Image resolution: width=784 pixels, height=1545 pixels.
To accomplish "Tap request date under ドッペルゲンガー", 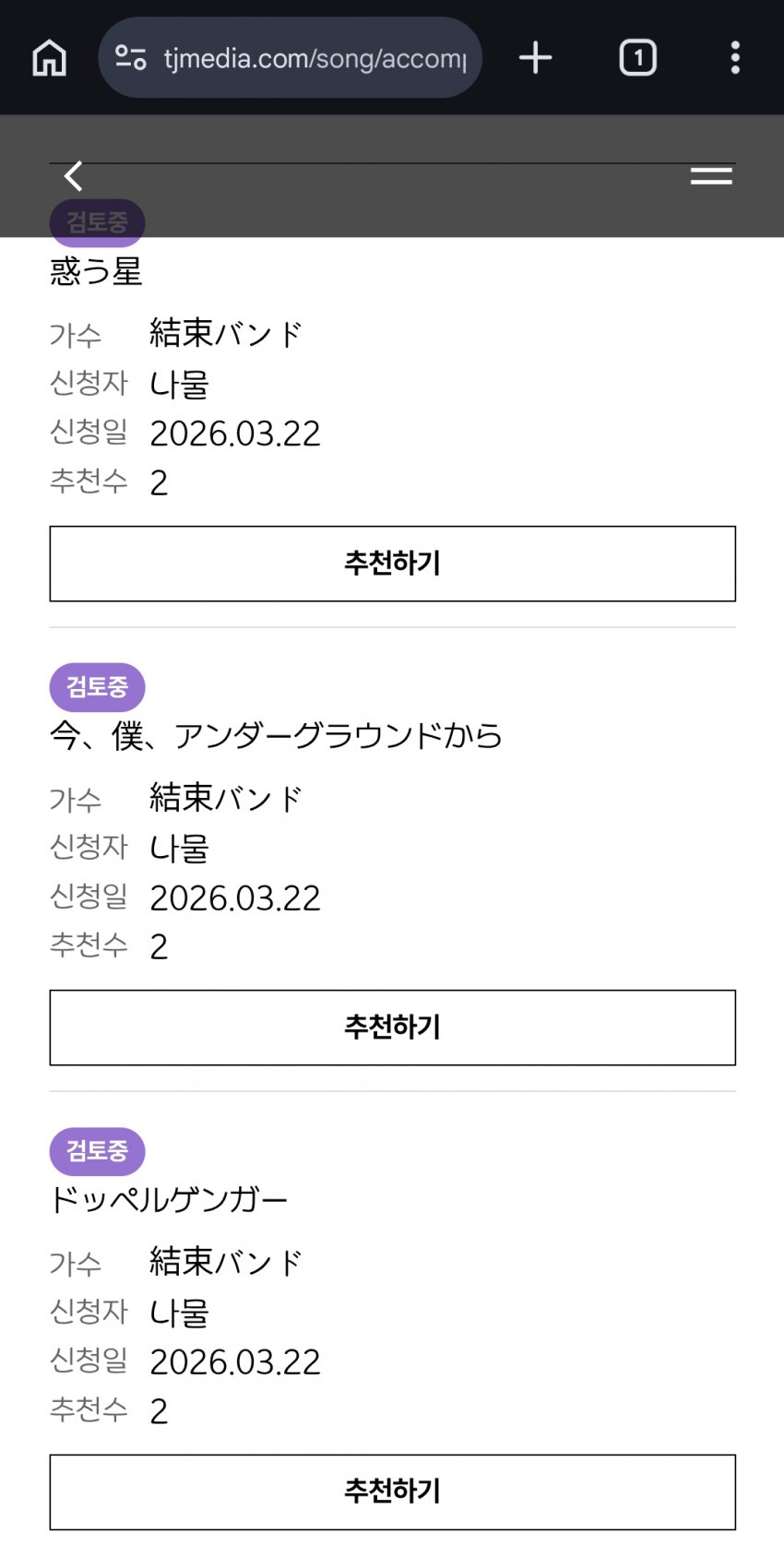I will point(235,1361).
